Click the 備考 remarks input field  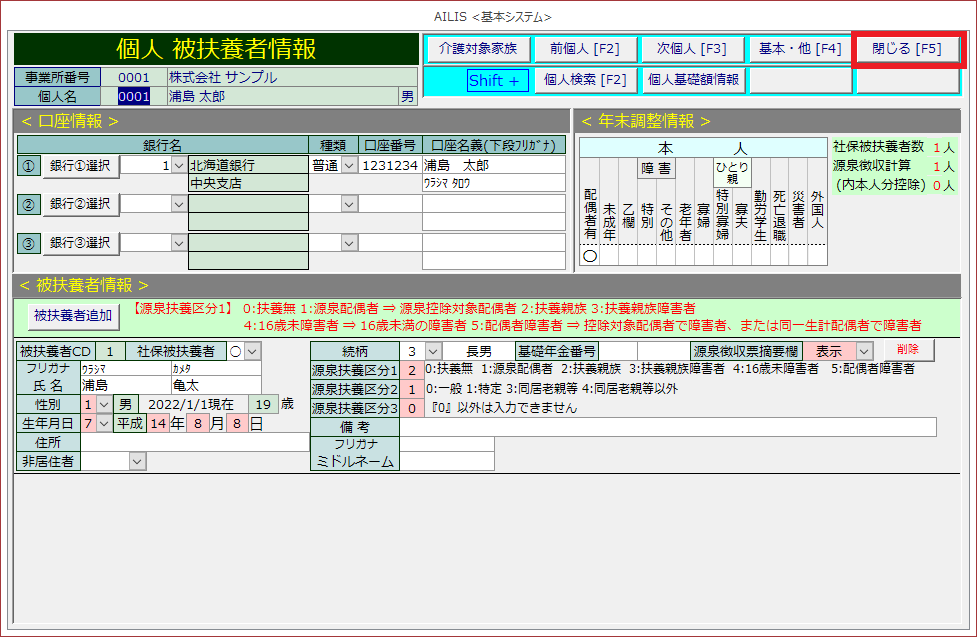[x=667, y=427]
